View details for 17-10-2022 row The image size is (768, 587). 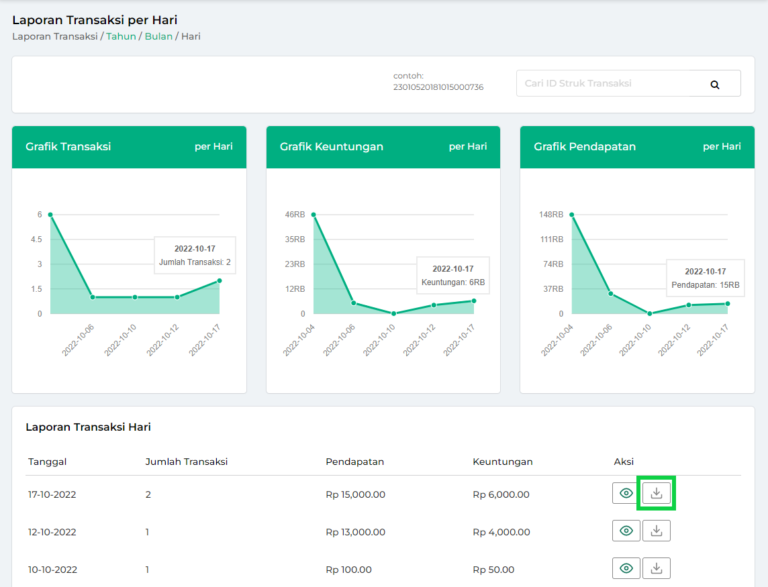626,493
